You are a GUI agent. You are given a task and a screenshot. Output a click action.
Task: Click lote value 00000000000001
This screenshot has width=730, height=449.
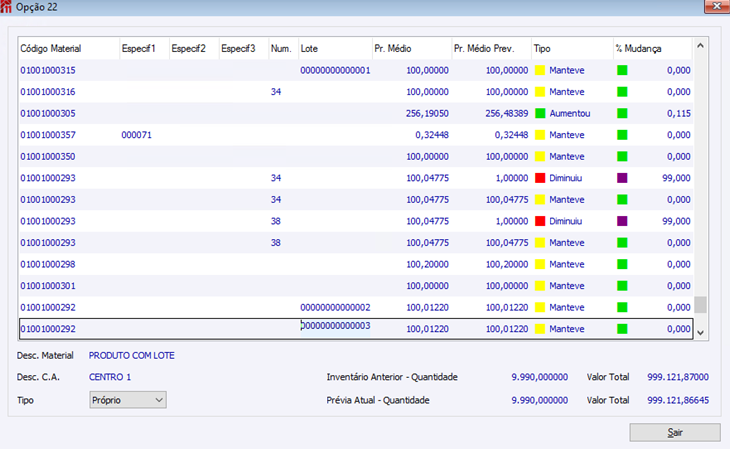point(335,70)
